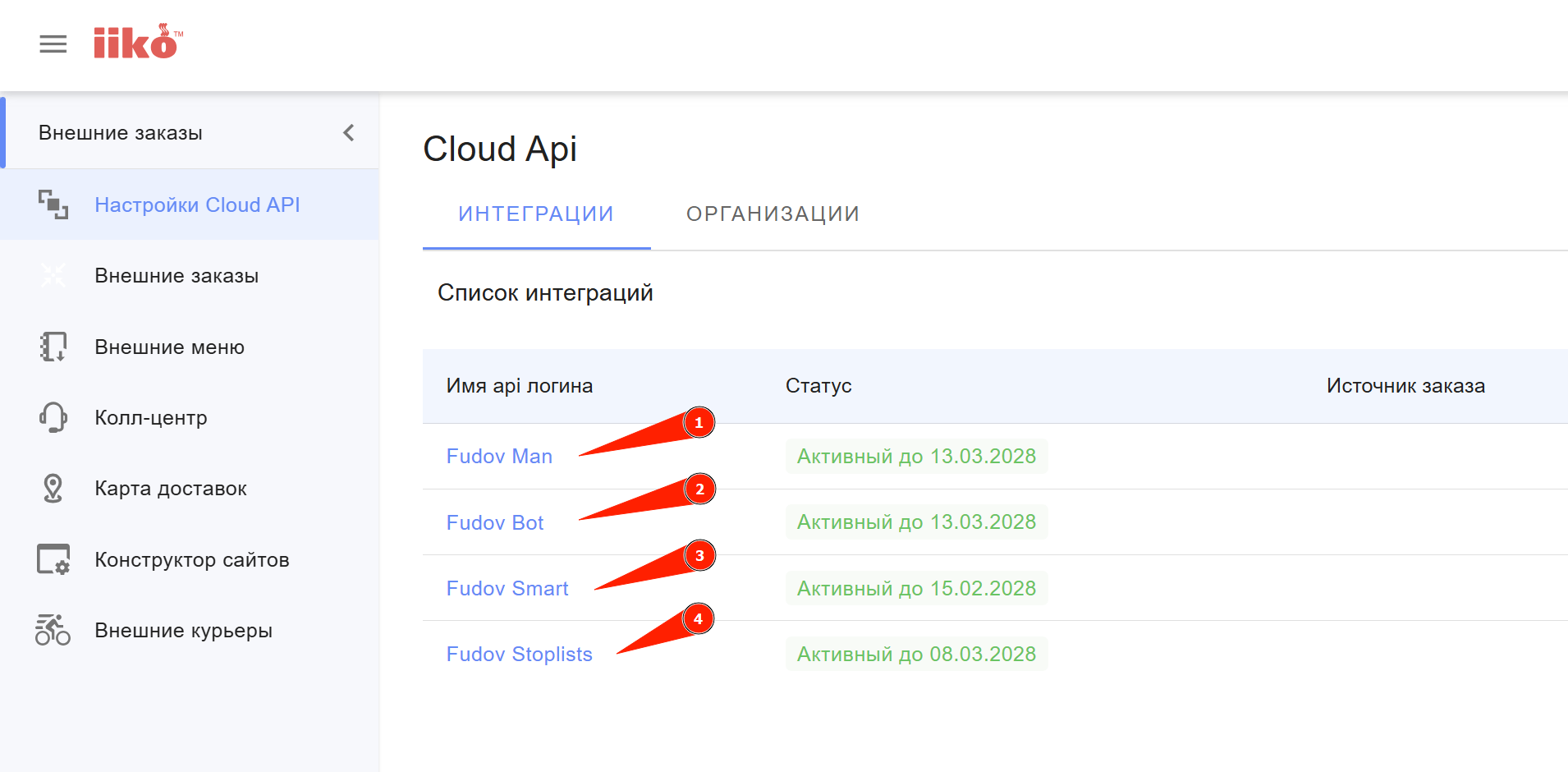Click the external menu notebook icon

pyautogui.click(x=53, y=347)
